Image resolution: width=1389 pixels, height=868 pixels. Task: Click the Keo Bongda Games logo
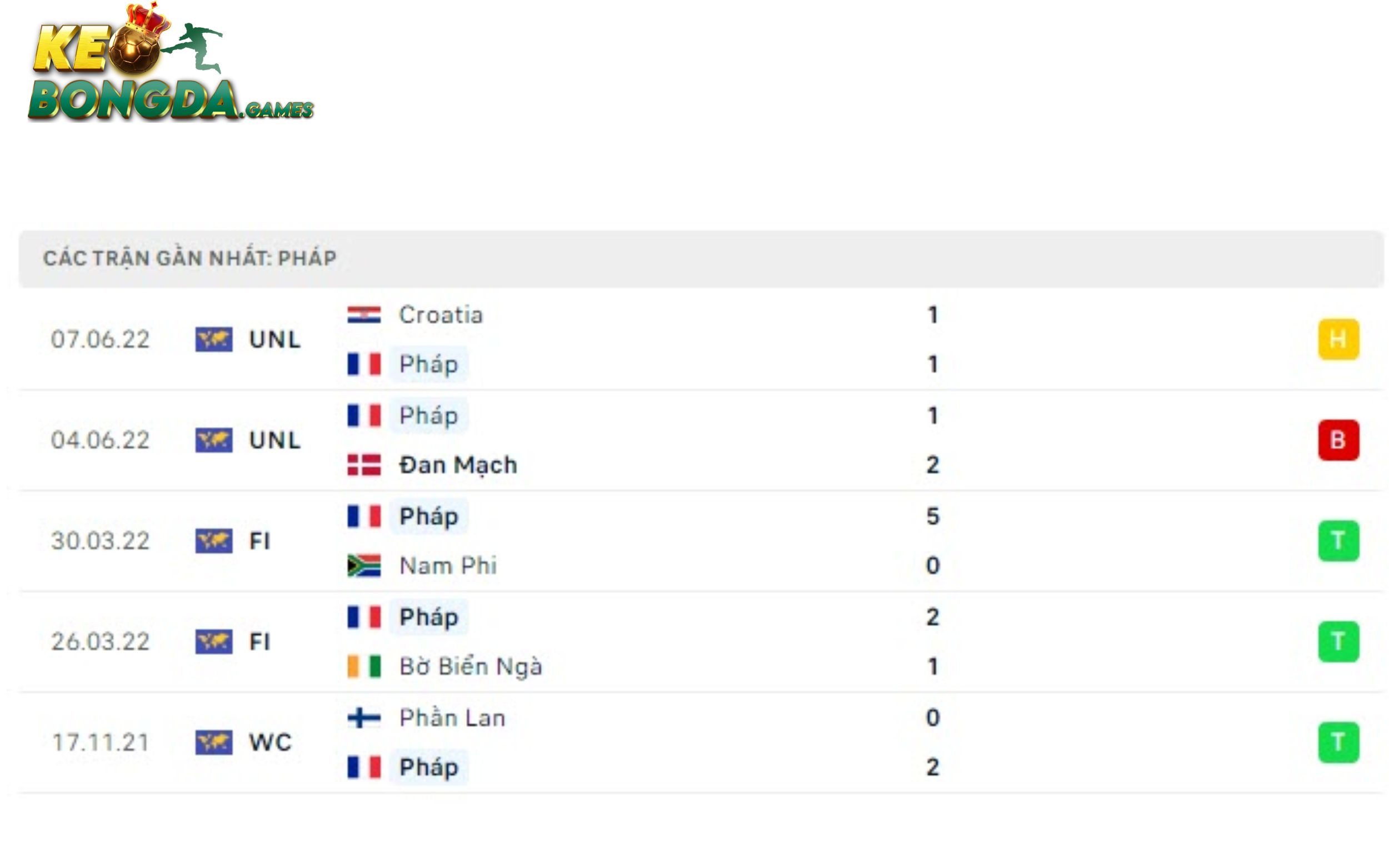[171, 64]
